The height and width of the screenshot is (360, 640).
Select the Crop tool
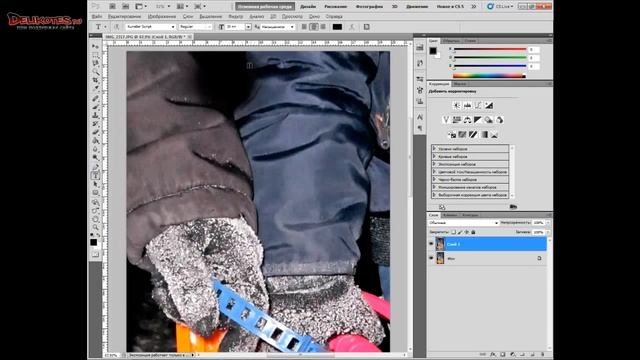pos(96,80)
